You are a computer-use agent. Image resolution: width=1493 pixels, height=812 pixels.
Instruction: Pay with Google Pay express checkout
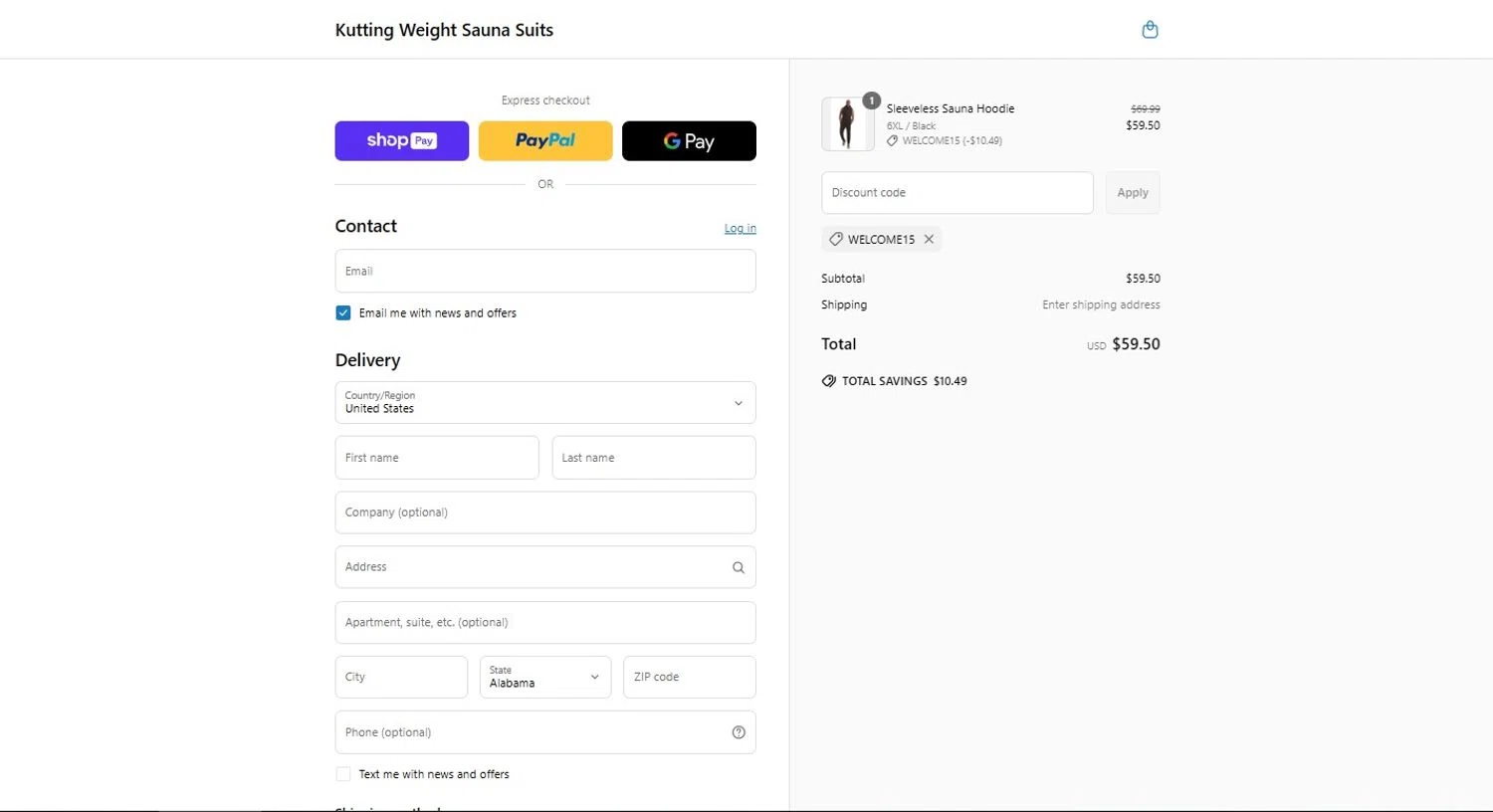689,141
